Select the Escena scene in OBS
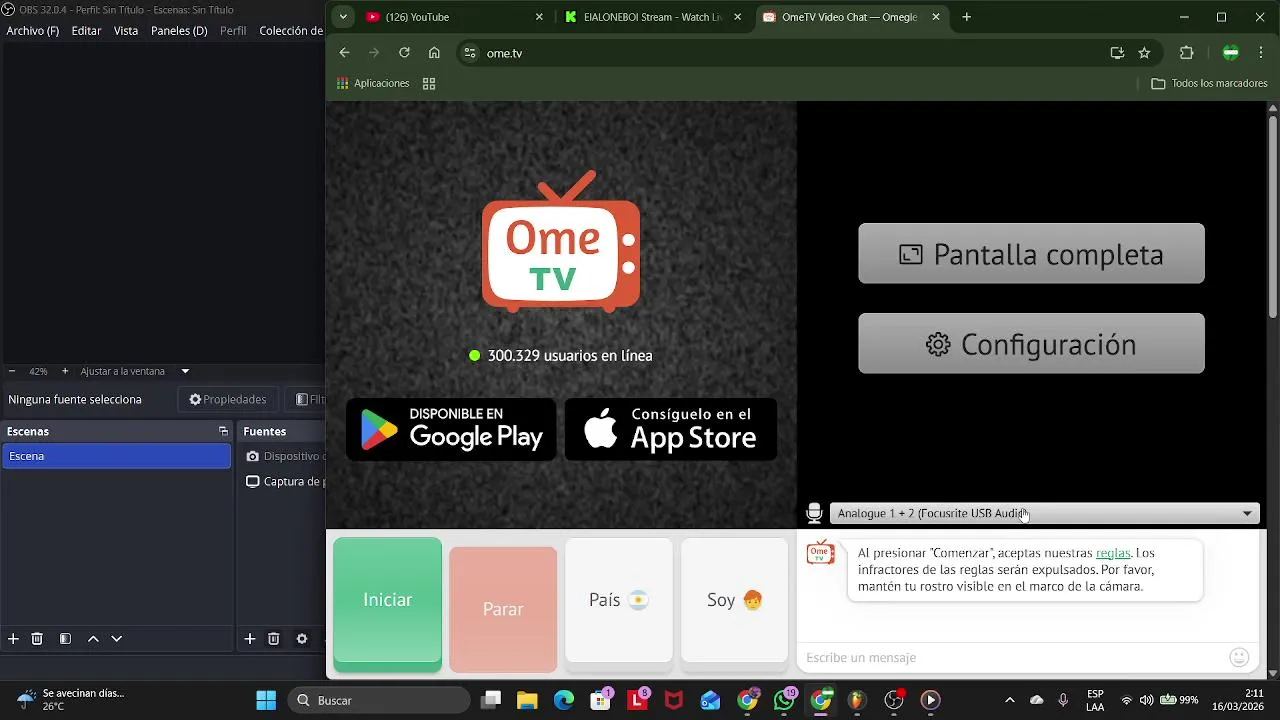 click(x=117, y=456)
